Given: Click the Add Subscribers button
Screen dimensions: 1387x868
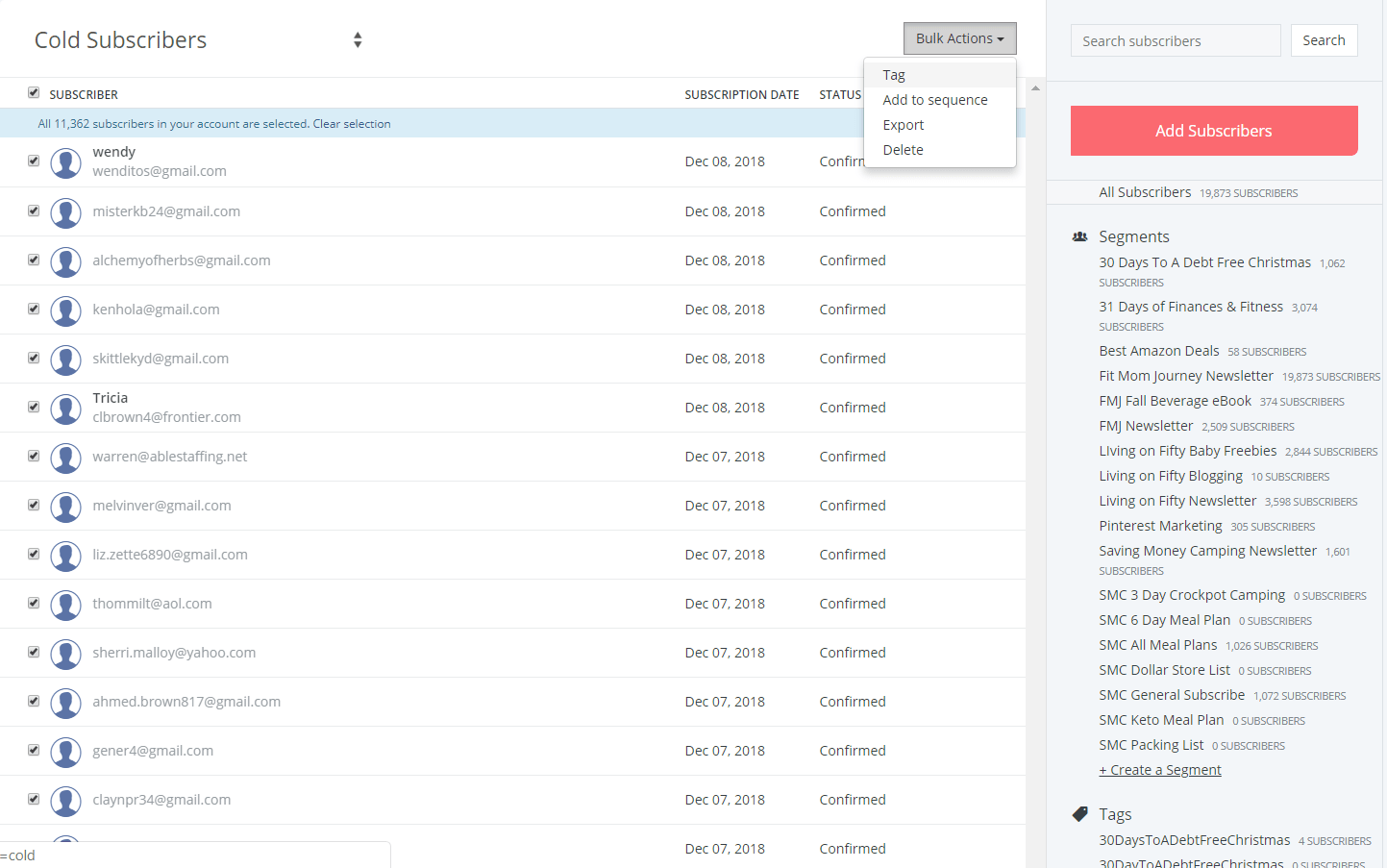Looking at the screenshot, I should pos(1213,130).
